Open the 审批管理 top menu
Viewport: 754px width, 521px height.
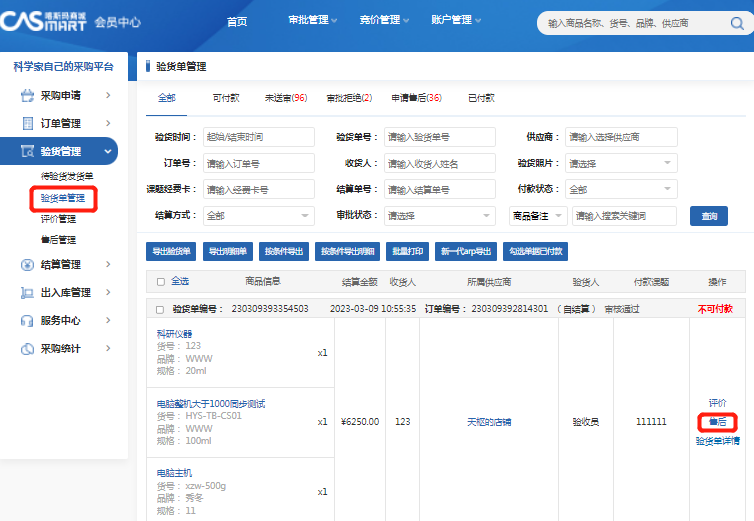[x=312, y=20]
